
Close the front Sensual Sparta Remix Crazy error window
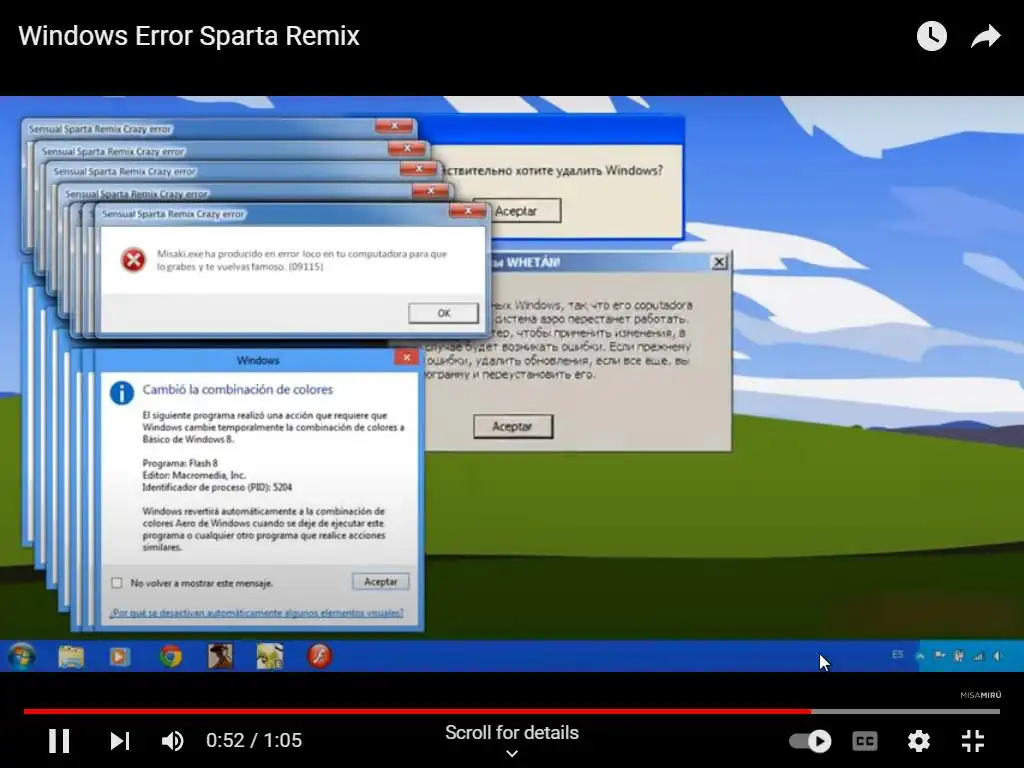point(468,211)
